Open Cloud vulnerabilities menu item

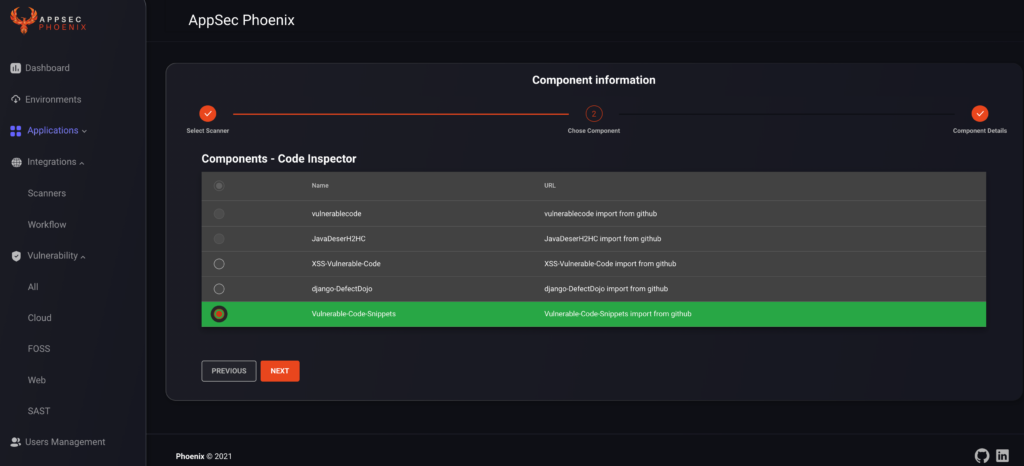coord(39,318)
